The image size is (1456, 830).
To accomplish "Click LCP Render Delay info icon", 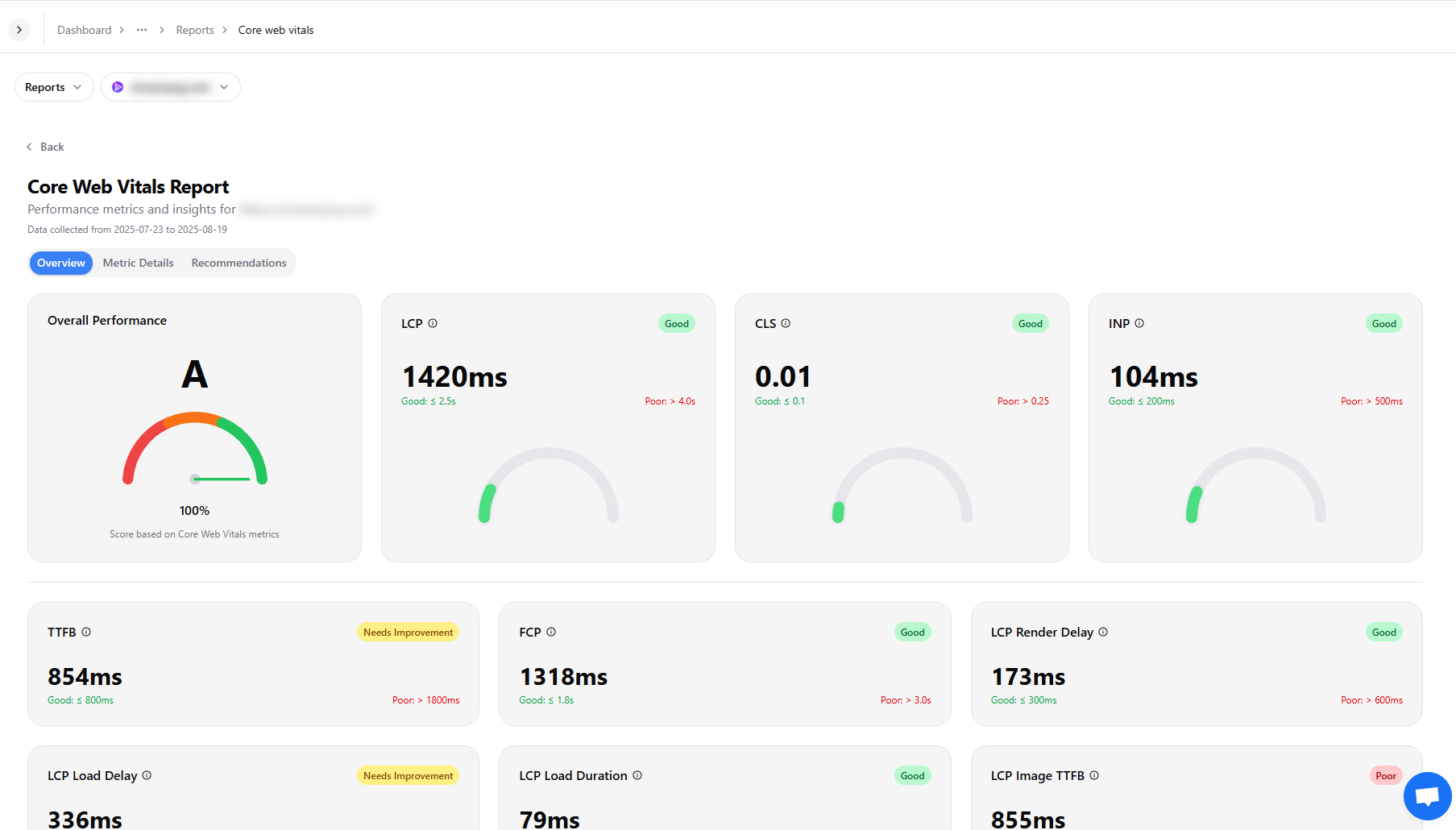I will (1103, 632).
